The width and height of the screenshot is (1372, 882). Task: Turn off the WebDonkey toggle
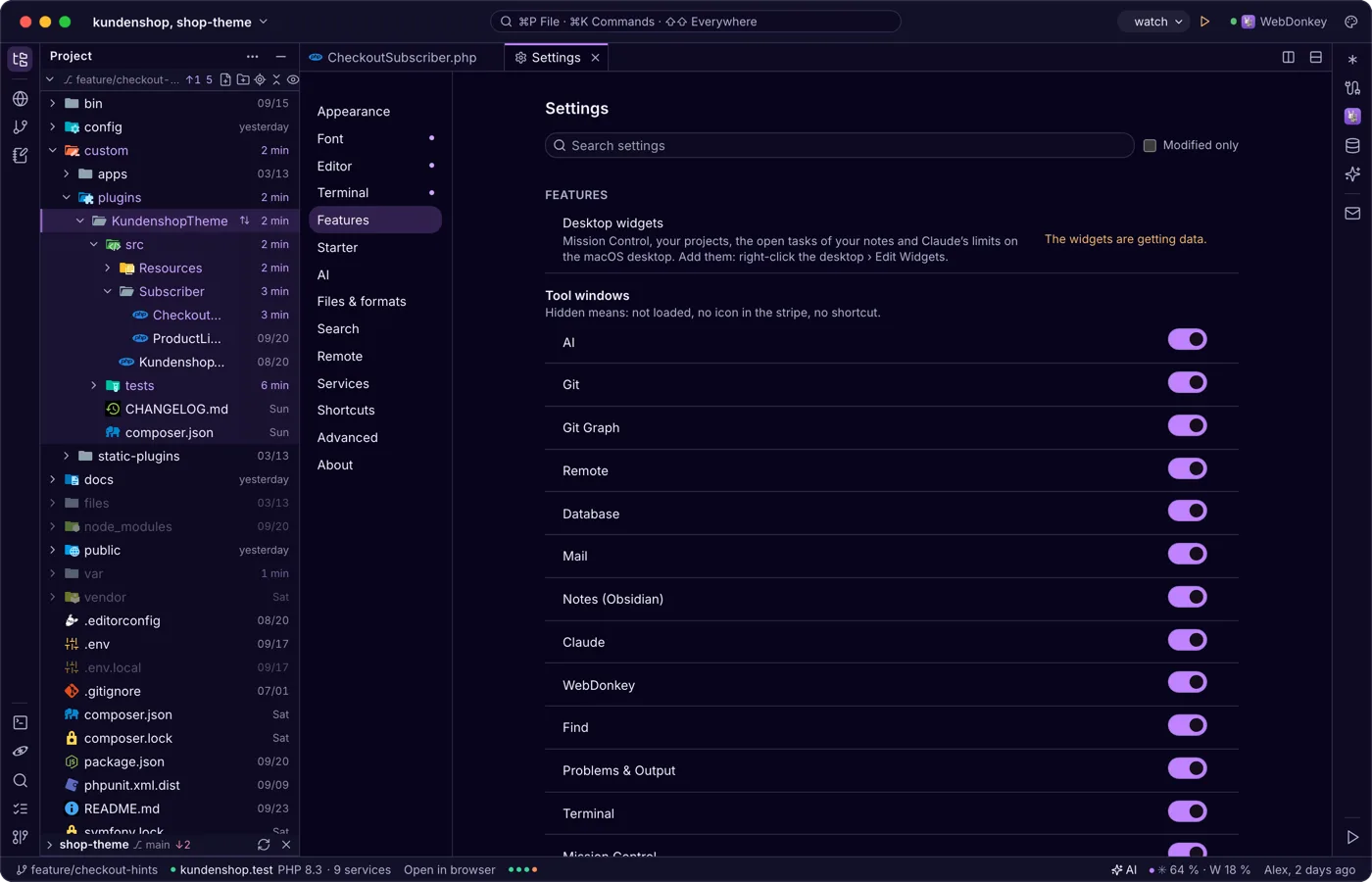[x=1187, y=682]
